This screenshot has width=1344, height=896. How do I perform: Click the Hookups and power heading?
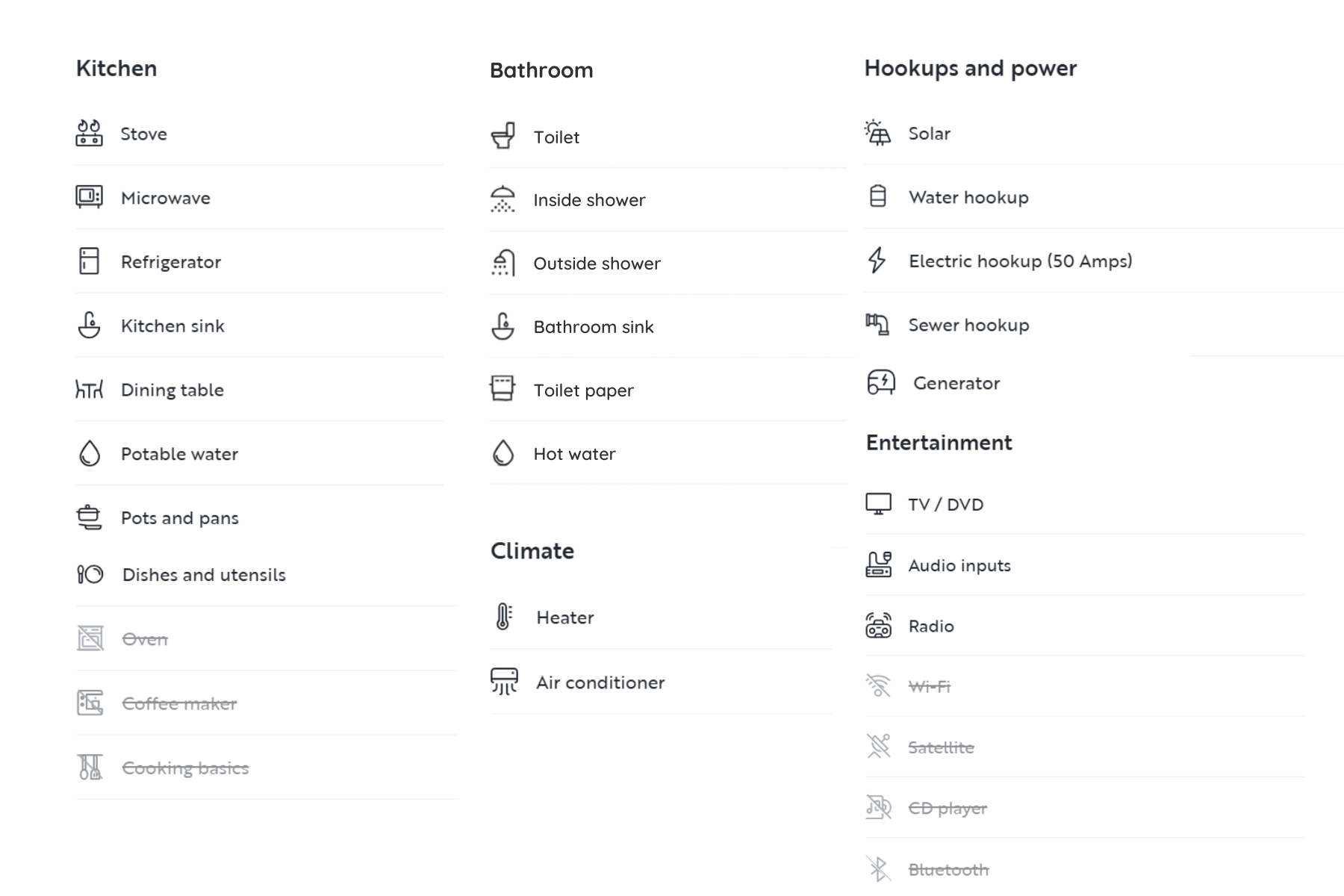(971, 69)
